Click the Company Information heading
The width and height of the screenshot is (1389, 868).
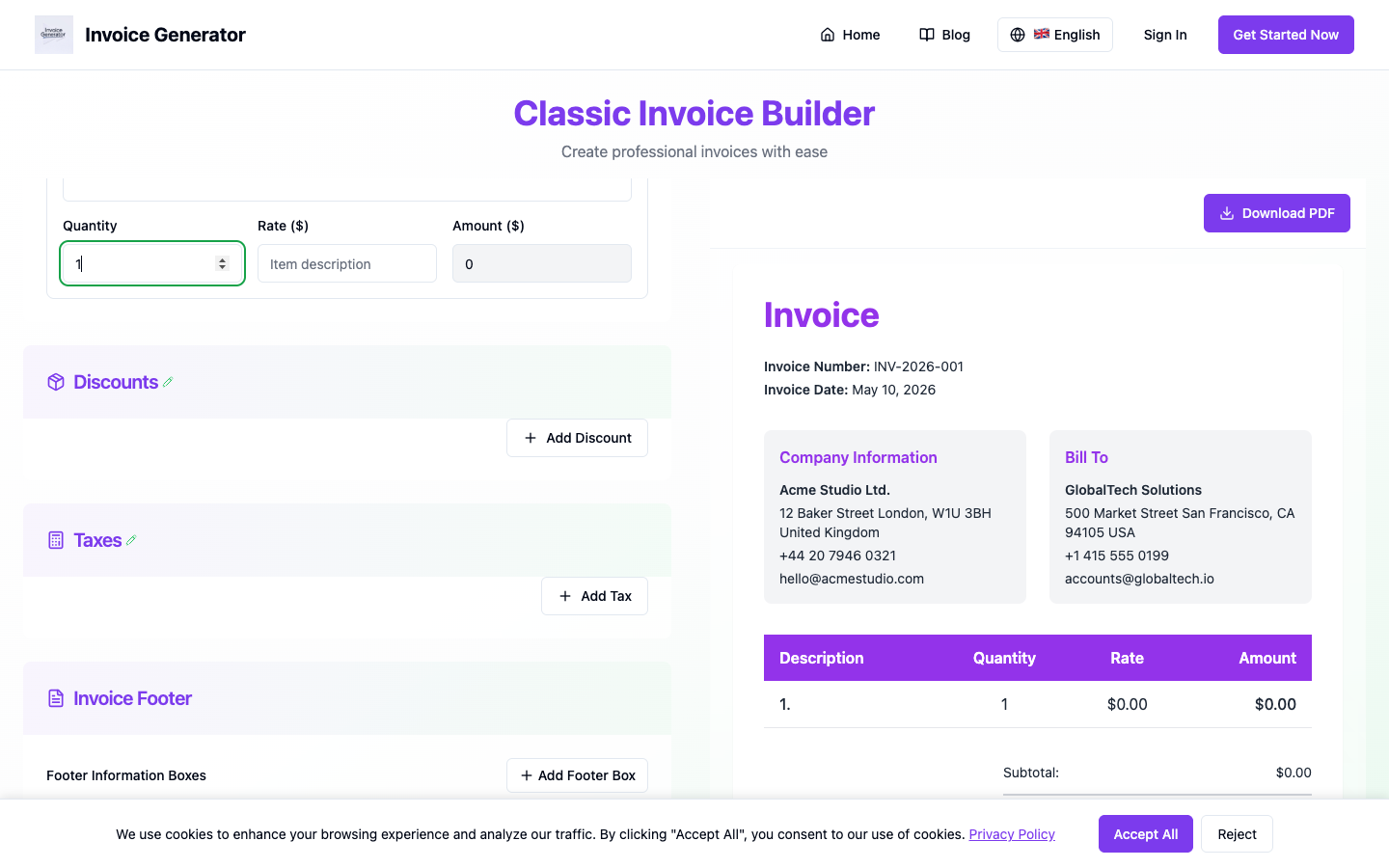tap(858, 457)
